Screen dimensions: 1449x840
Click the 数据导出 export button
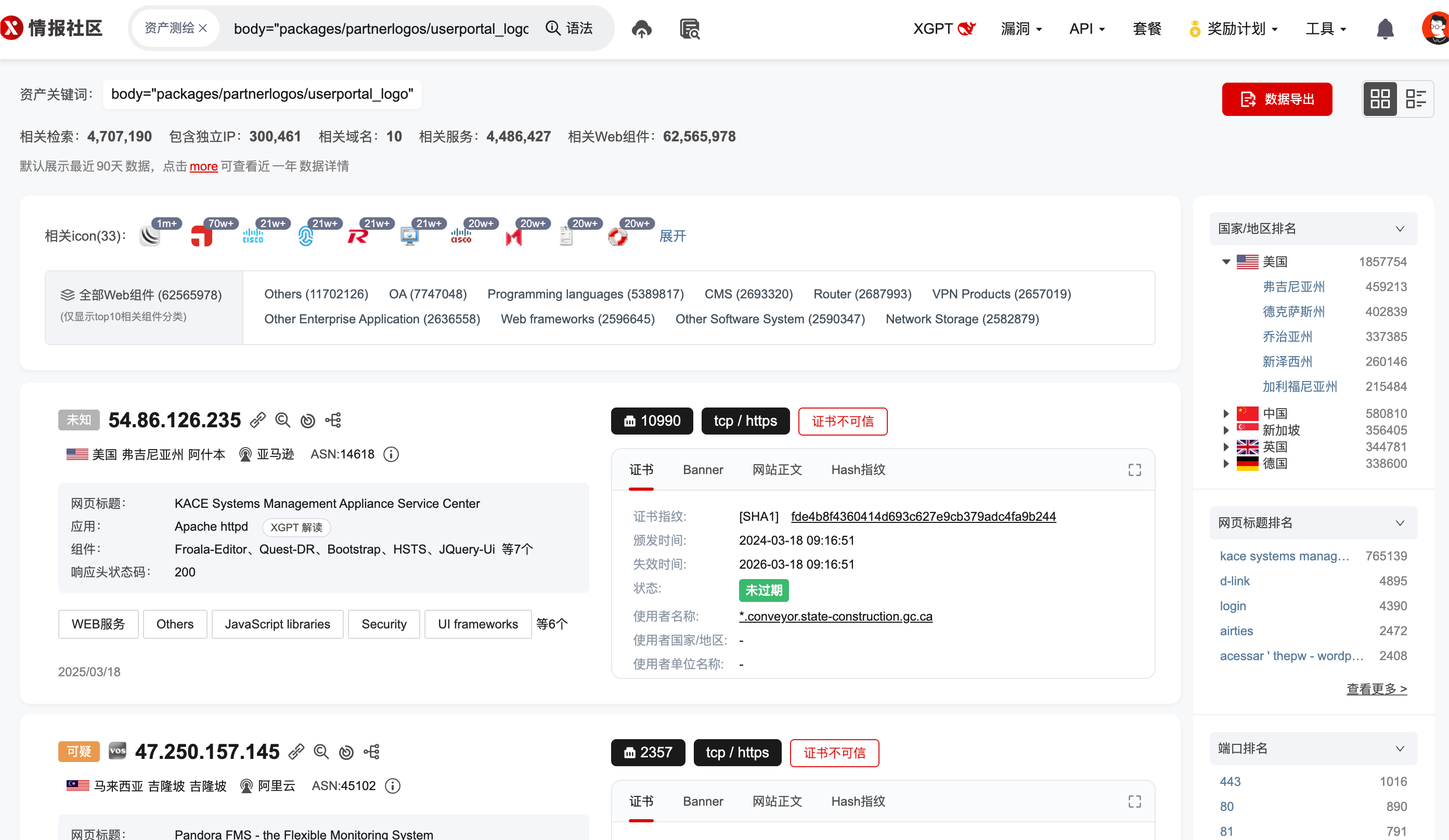pos(1276,99)
